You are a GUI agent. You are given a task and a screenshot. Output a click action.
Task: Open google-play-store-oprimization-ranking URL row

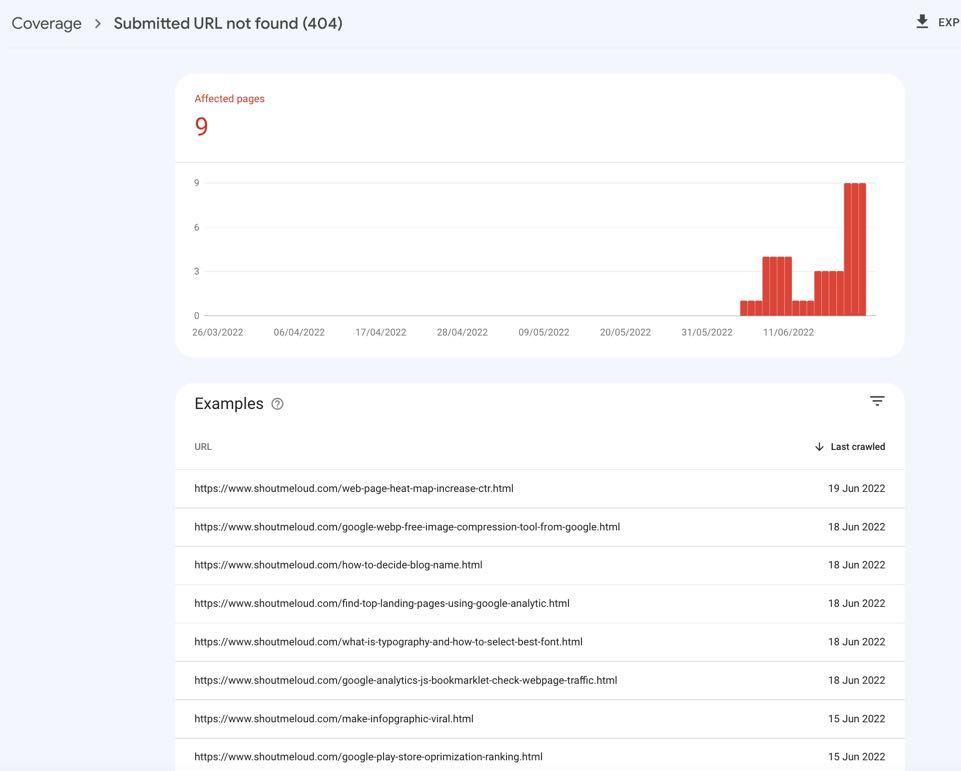pyautogui.click(x=368, y=757)
